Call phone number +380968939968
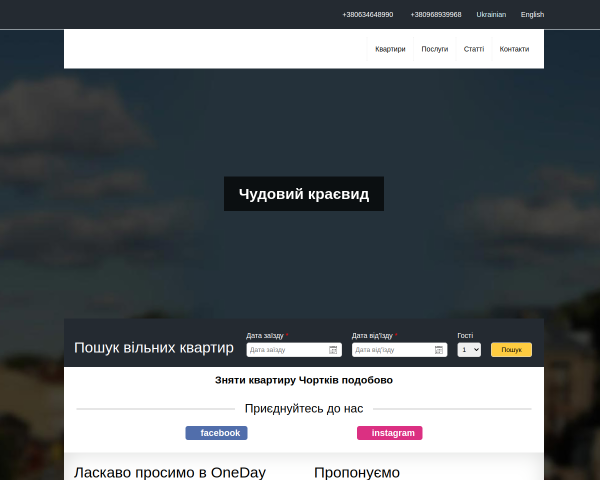 click(x=436, y=15)
